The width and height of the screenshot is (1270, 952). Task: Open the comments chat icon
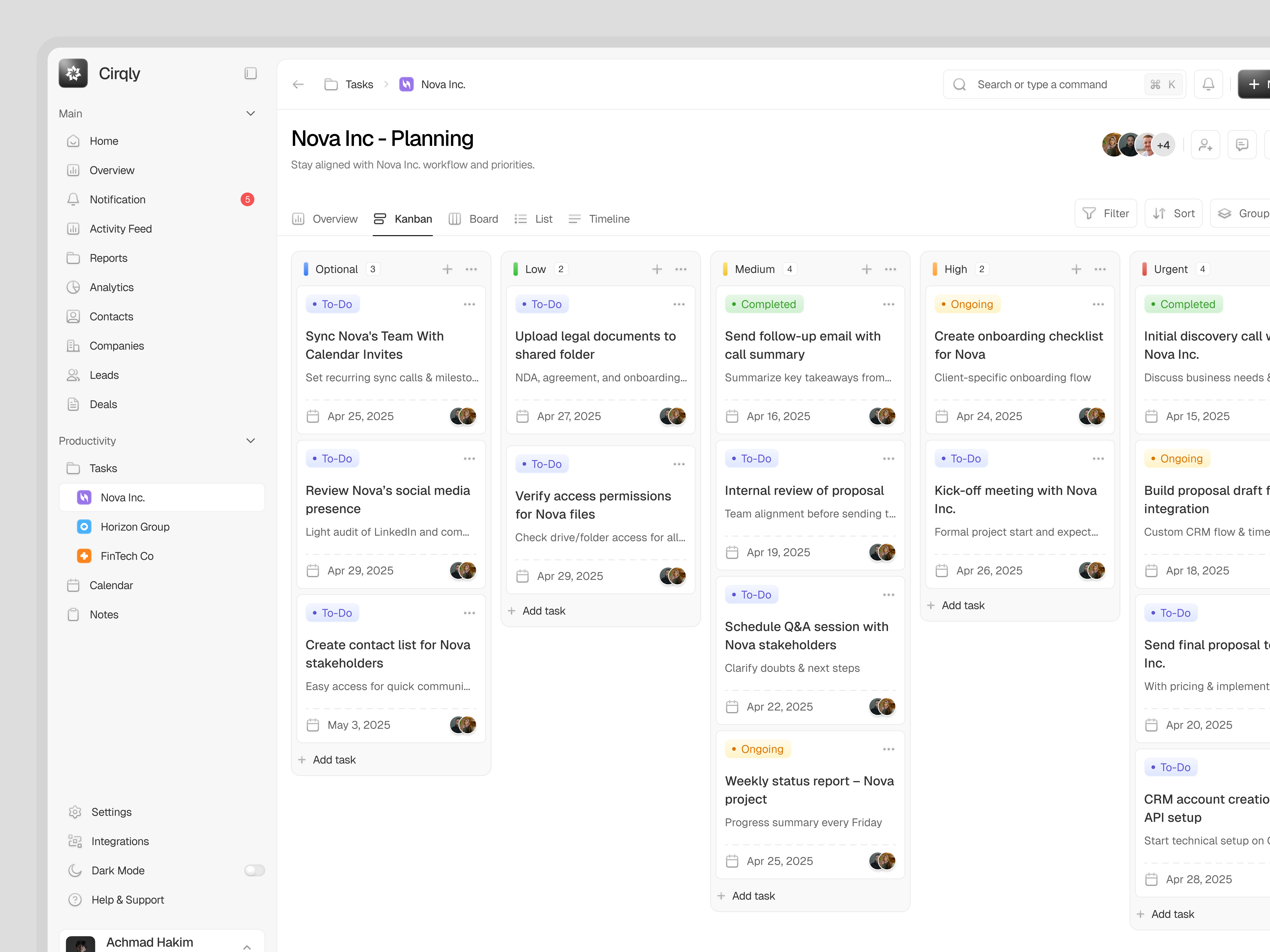[x=1242, y=145]
